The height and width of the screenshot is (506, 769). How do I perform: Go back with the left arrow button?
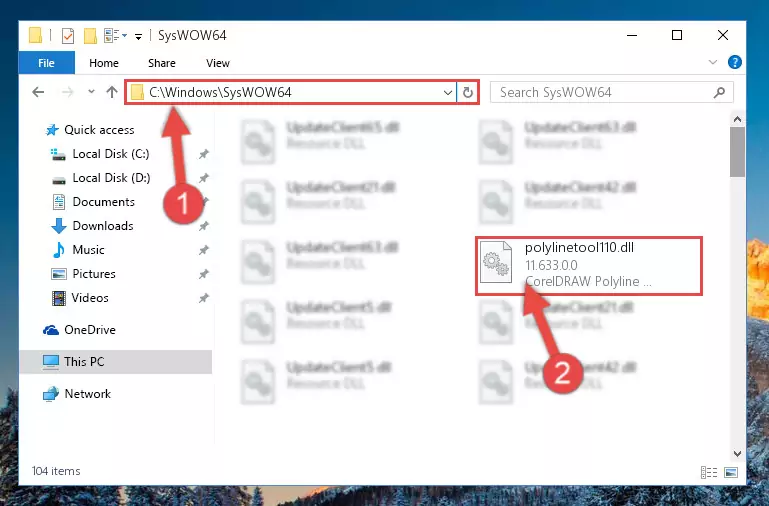pos(38,92)
